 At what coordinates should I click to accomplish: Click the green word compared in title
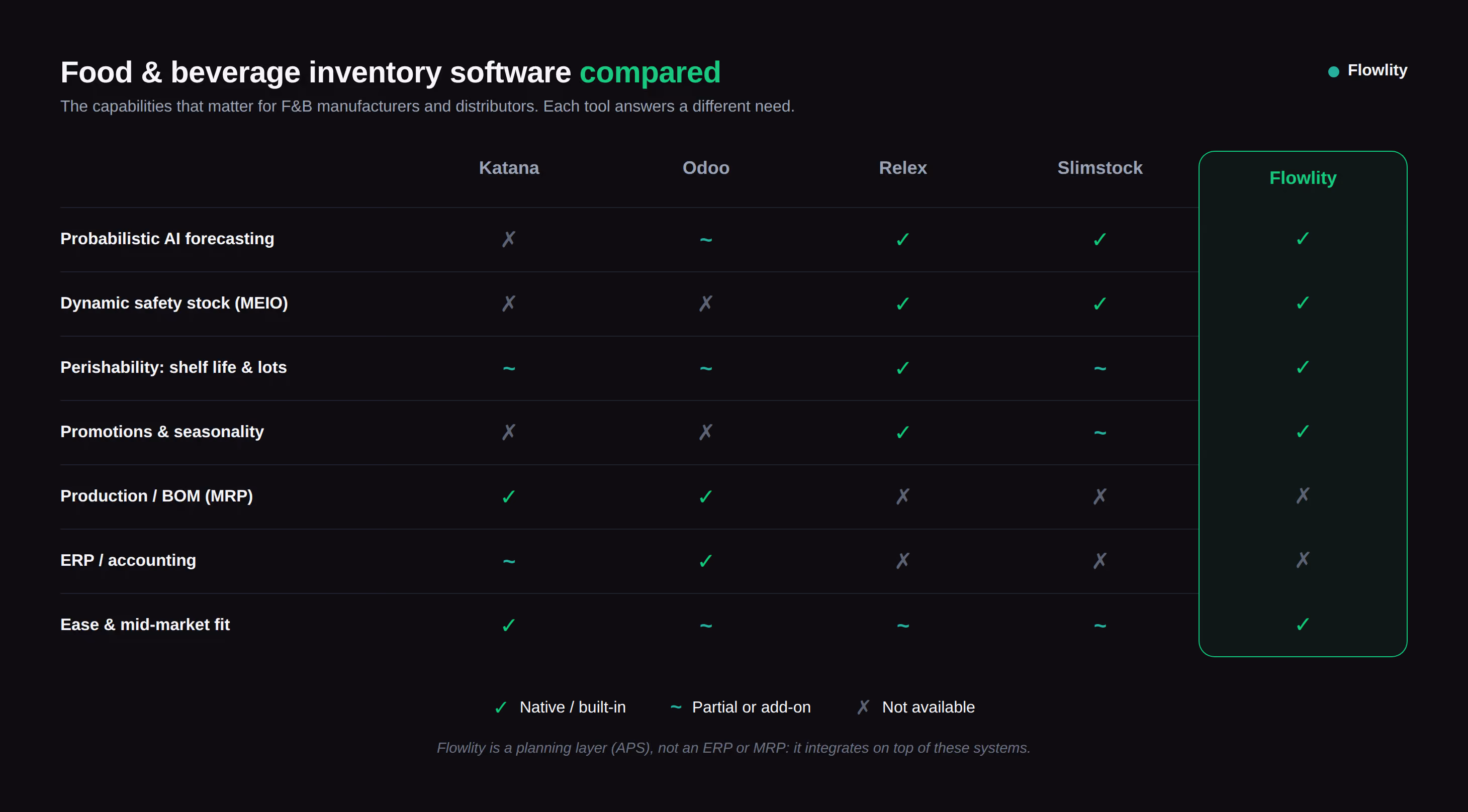pyautogui.click(x=650, y=73)
